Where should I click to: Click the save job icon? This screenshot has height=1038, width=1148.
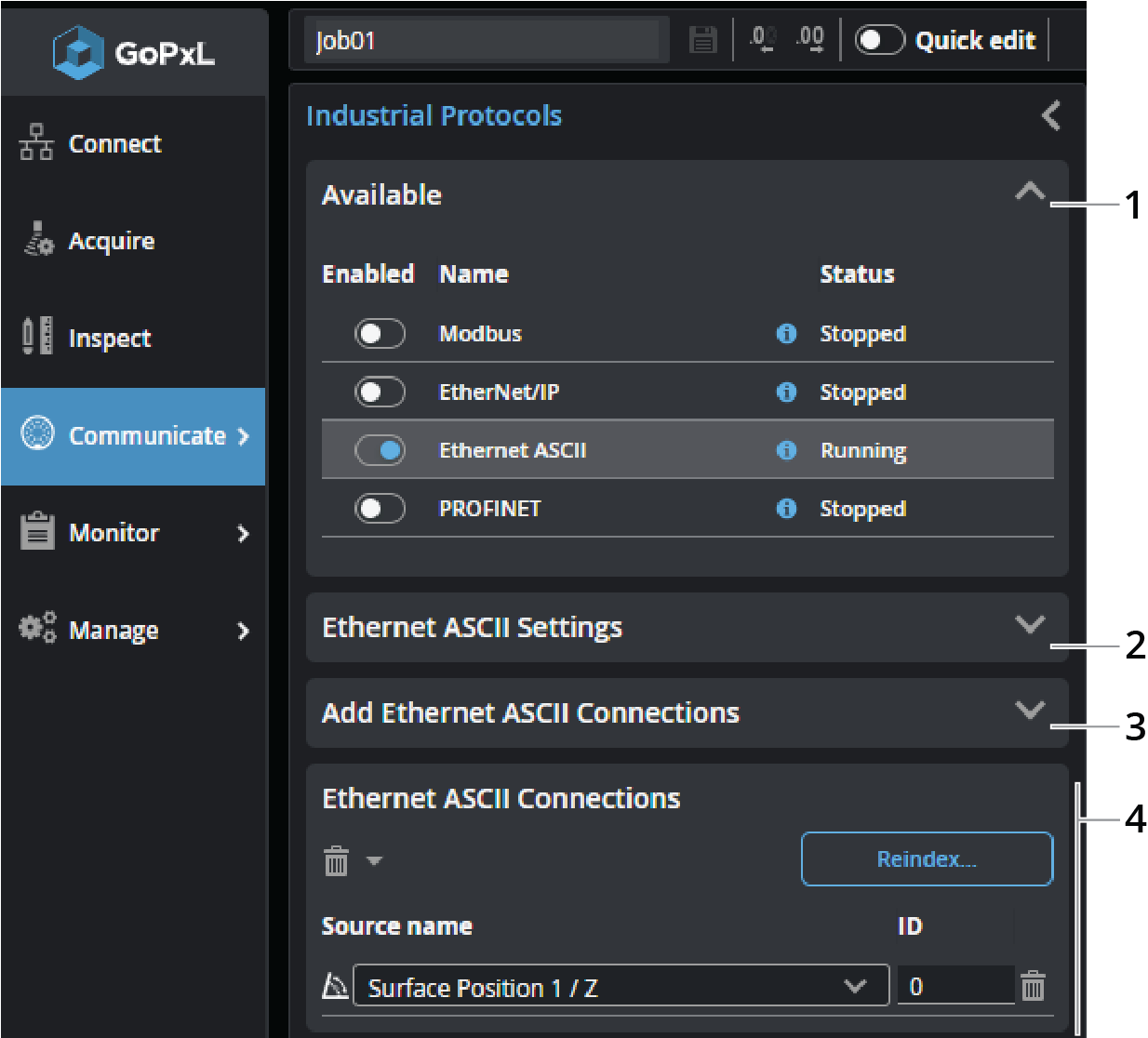pos(702,40)
